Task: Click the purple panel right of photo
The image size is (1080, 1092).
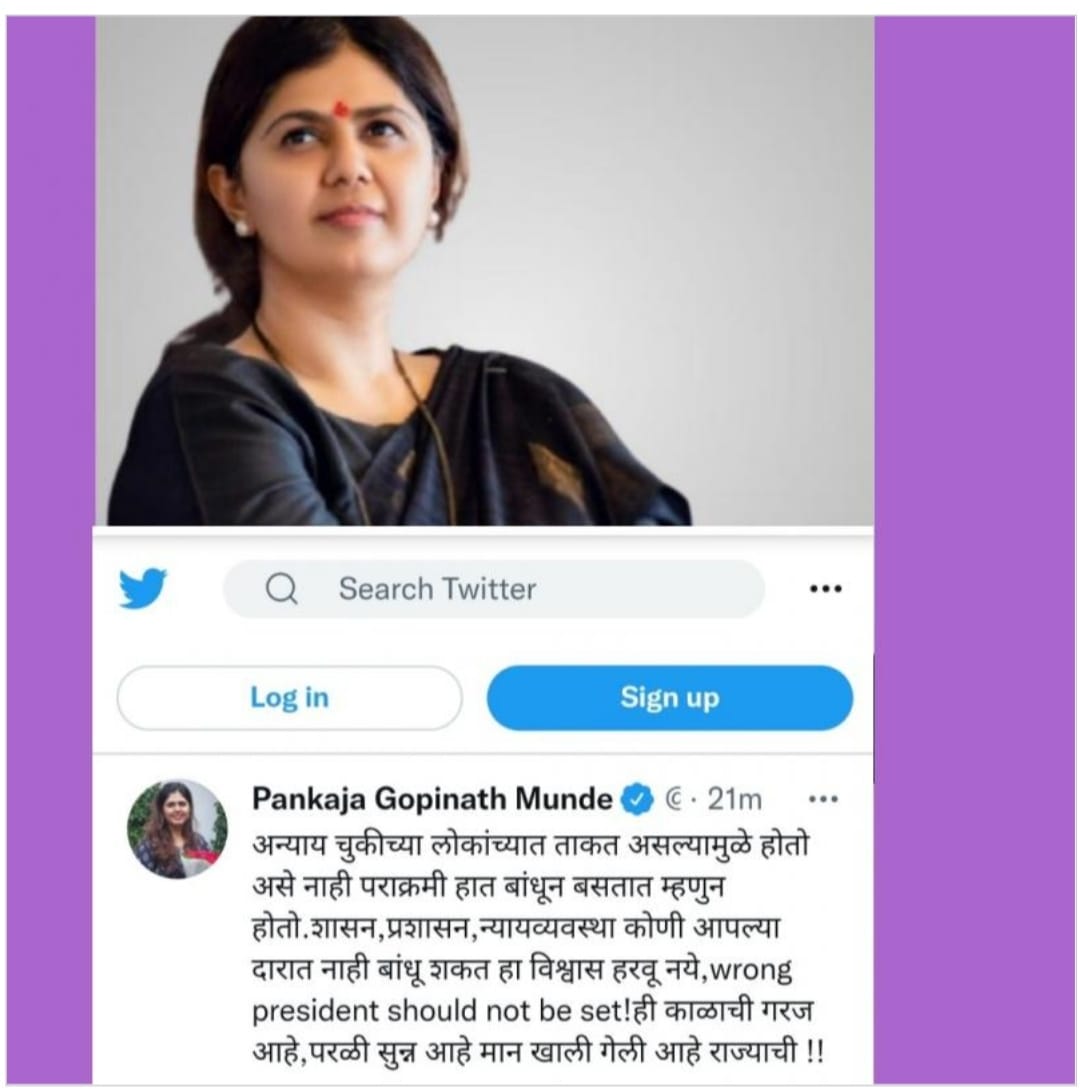Action: click(974, 550)
